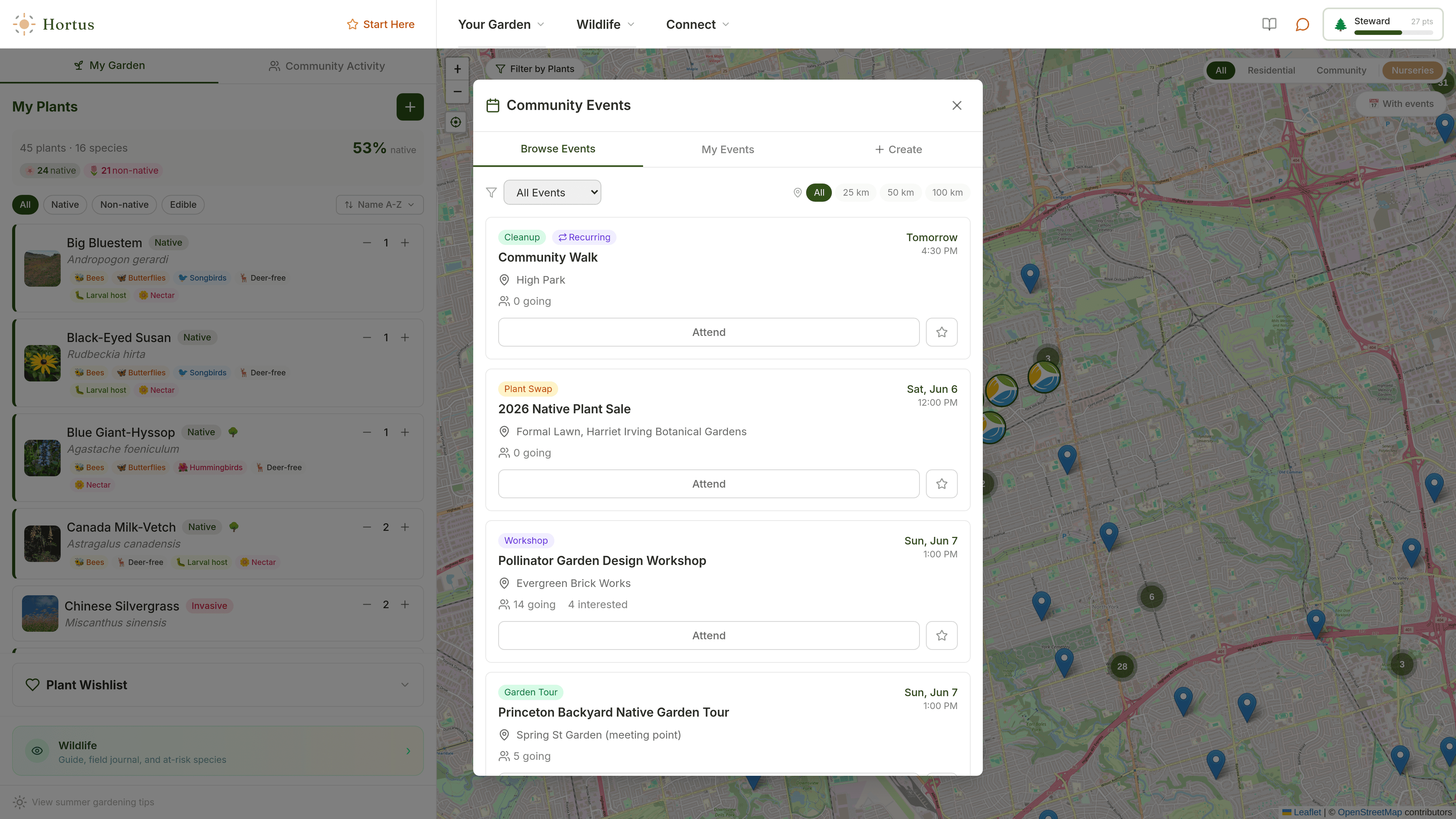Open the OpenStreetMap attribution link

[1370, 812]
